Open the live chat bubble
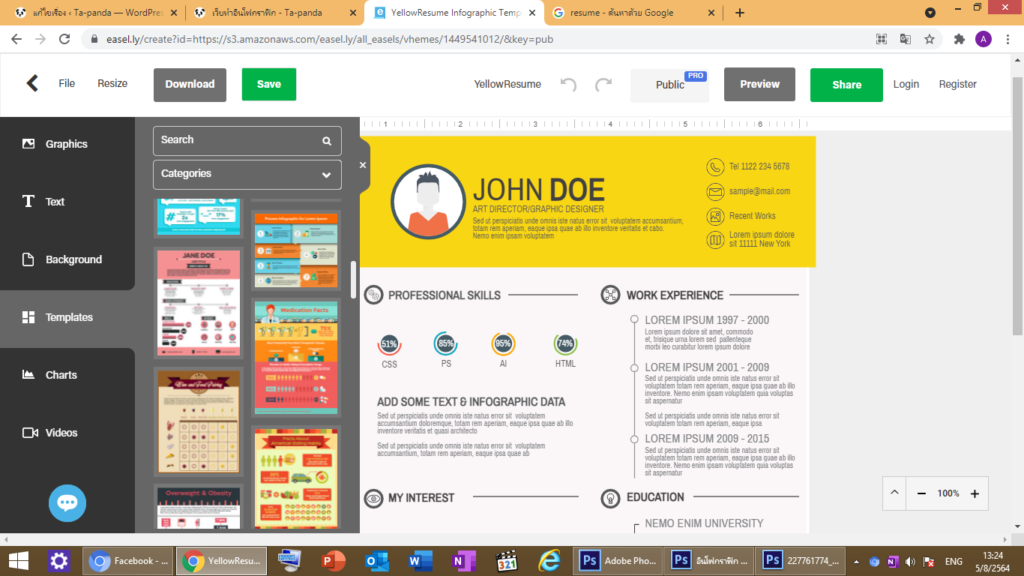The height and width of the screenshot is (576, 1024). [67, 502]
